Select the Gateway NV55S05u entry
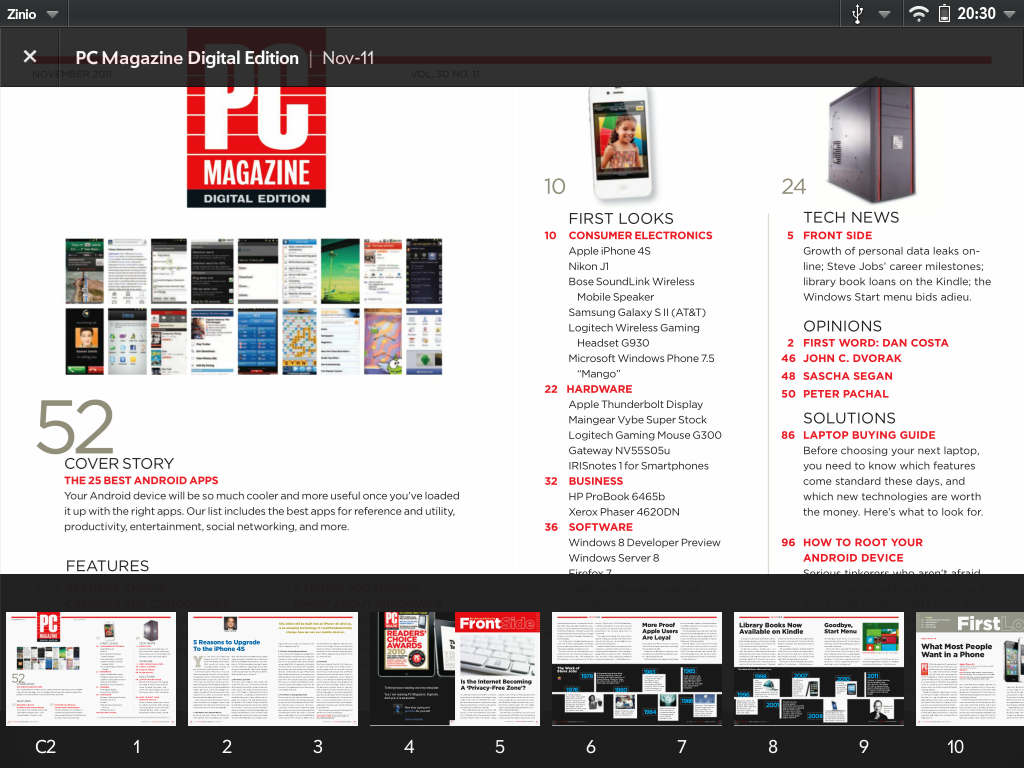Screen dimensions: 1024x768 [x=619, y=451]
